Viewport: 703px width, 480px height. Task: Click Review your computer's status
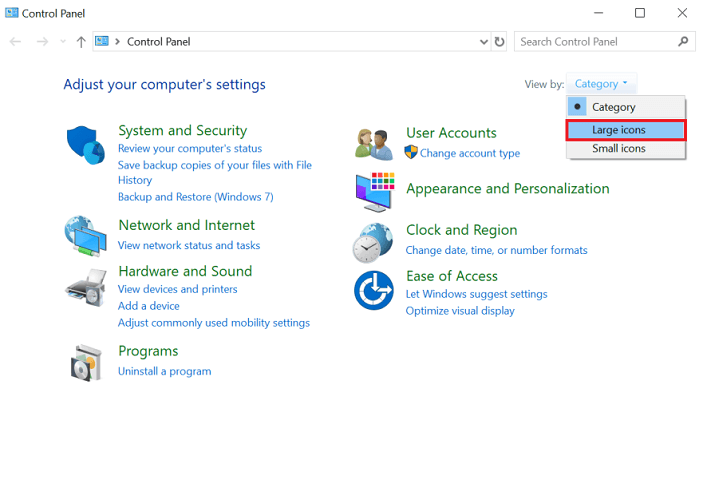click(190, 148)
